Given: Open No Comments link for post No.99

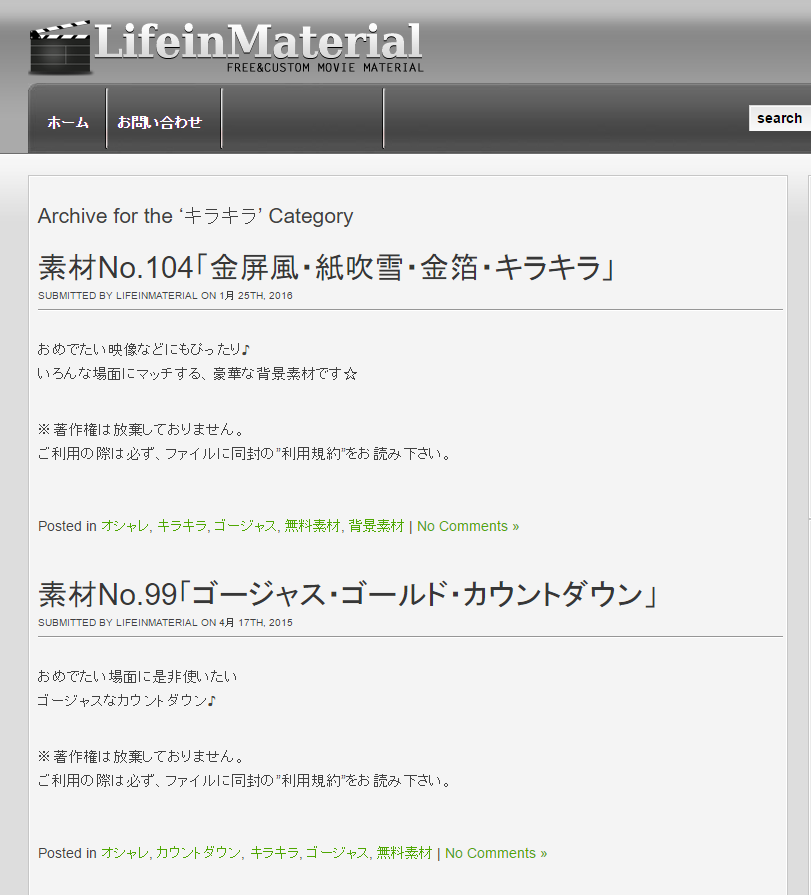Looking at the screenshot, I should coord(496,853).
